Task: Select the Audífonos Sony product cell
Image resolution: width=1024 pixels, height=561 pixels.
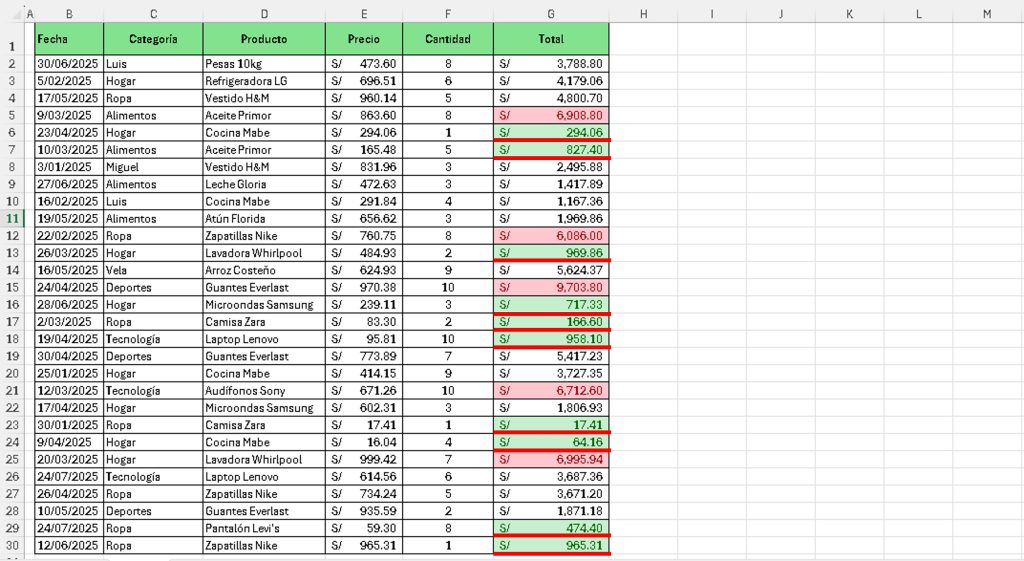Action: (264, 391)
